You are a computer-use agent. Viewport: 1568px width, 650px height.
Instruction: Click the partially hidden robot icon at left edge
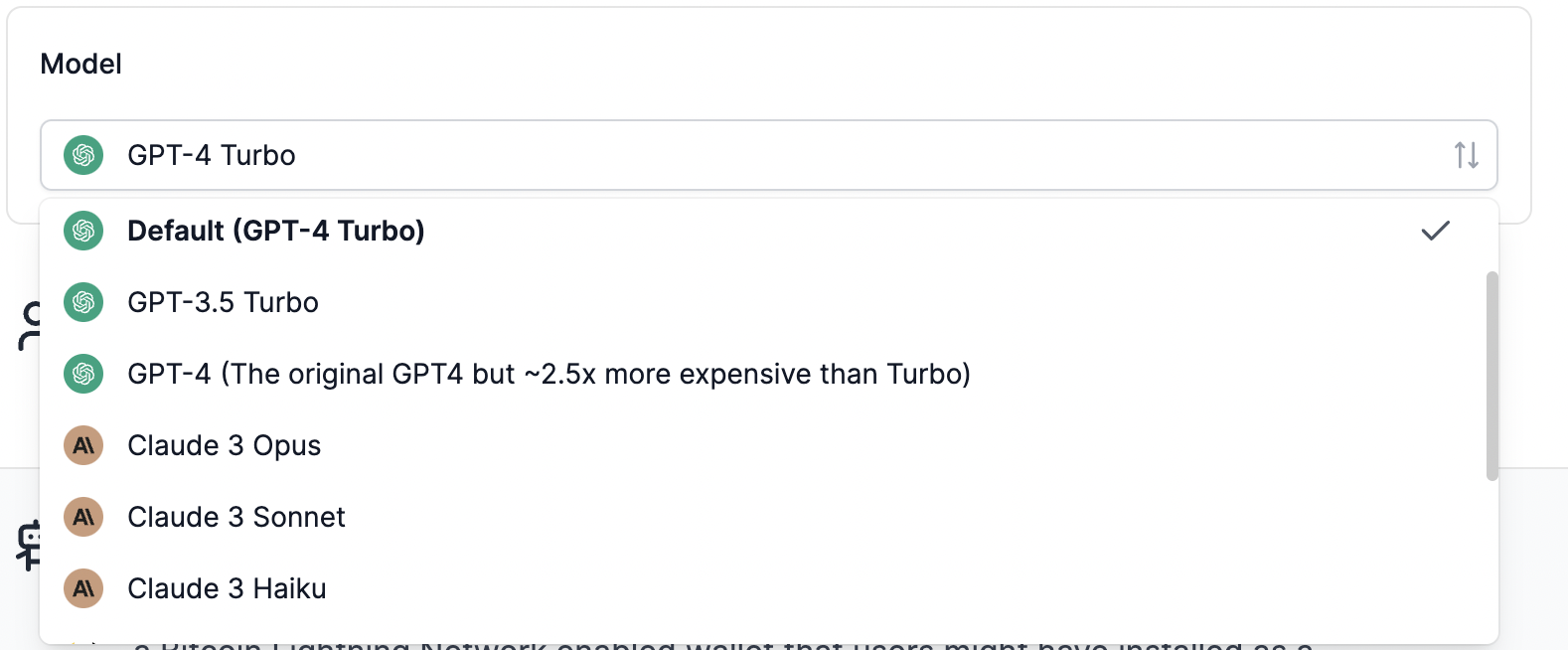tap(30, 544)
